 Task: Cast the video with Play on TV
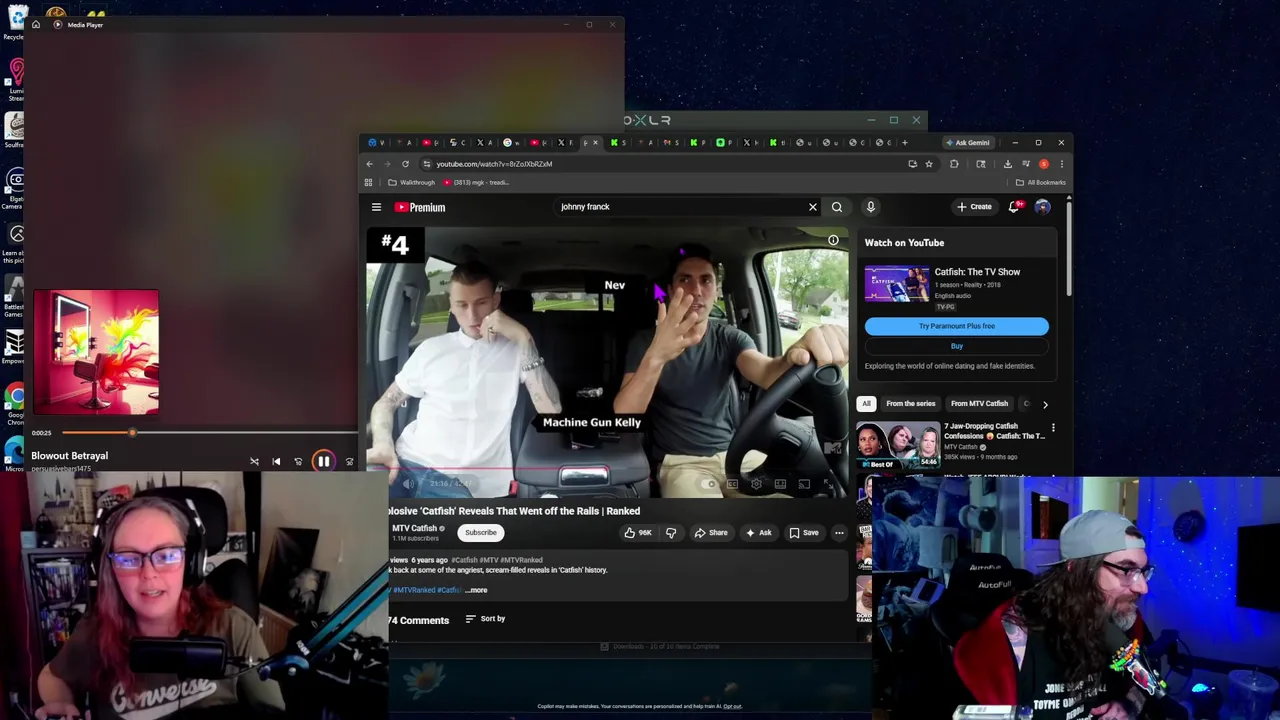(x=804, y=484)
